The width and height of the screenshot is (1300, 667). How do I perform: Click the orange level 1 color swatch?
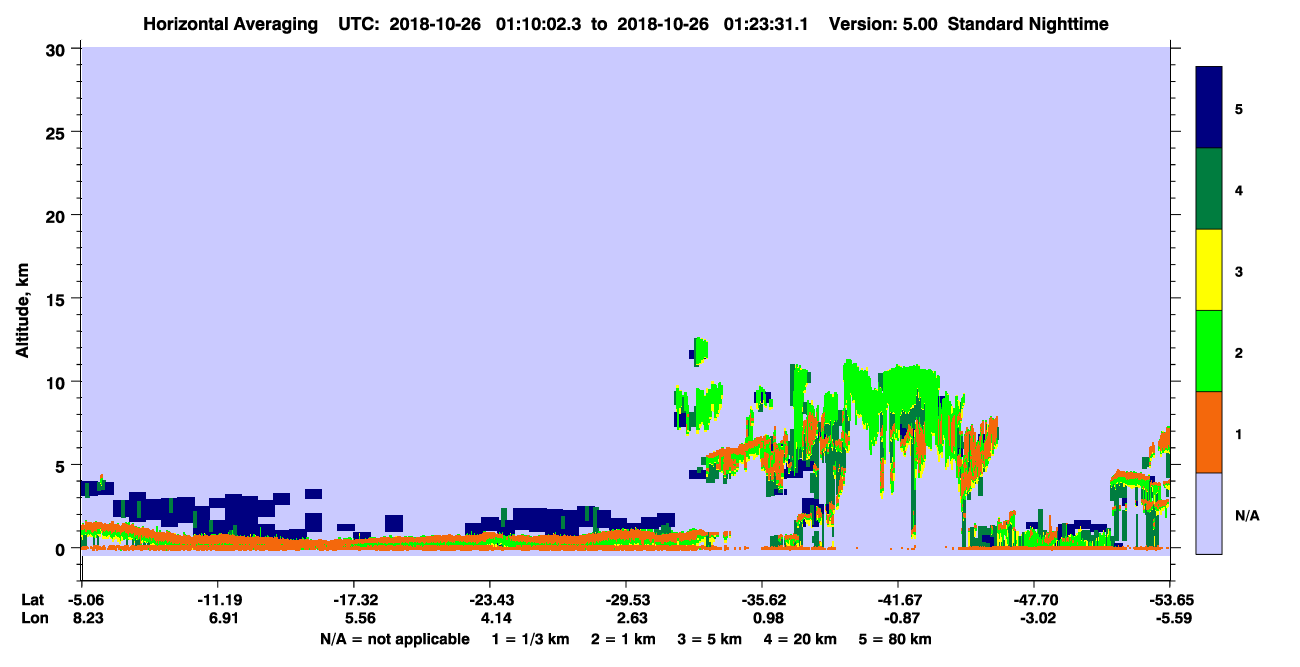pos(1209,432)
